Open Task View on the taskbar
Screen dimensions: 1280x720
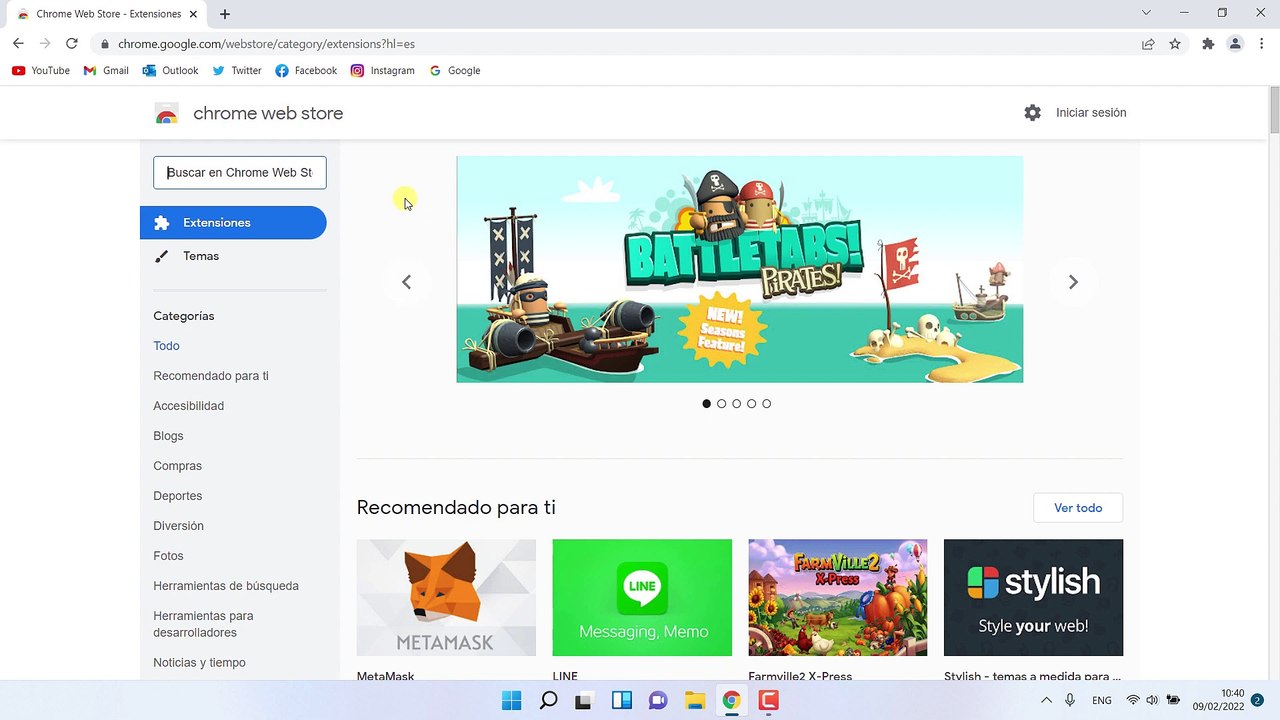pos(584,701)
